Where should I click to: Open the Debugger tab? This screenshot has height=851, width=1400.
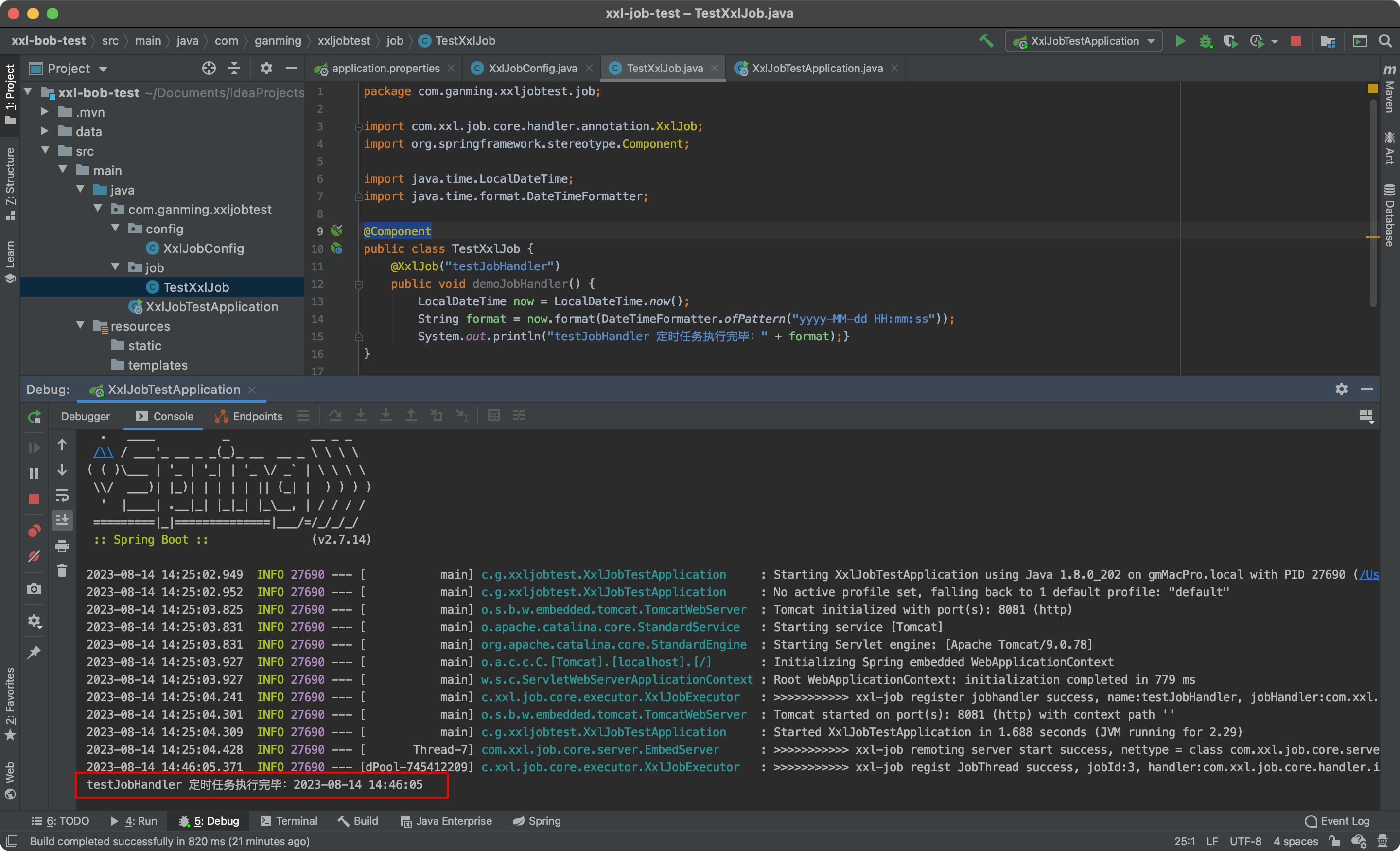tap(85, 416)
